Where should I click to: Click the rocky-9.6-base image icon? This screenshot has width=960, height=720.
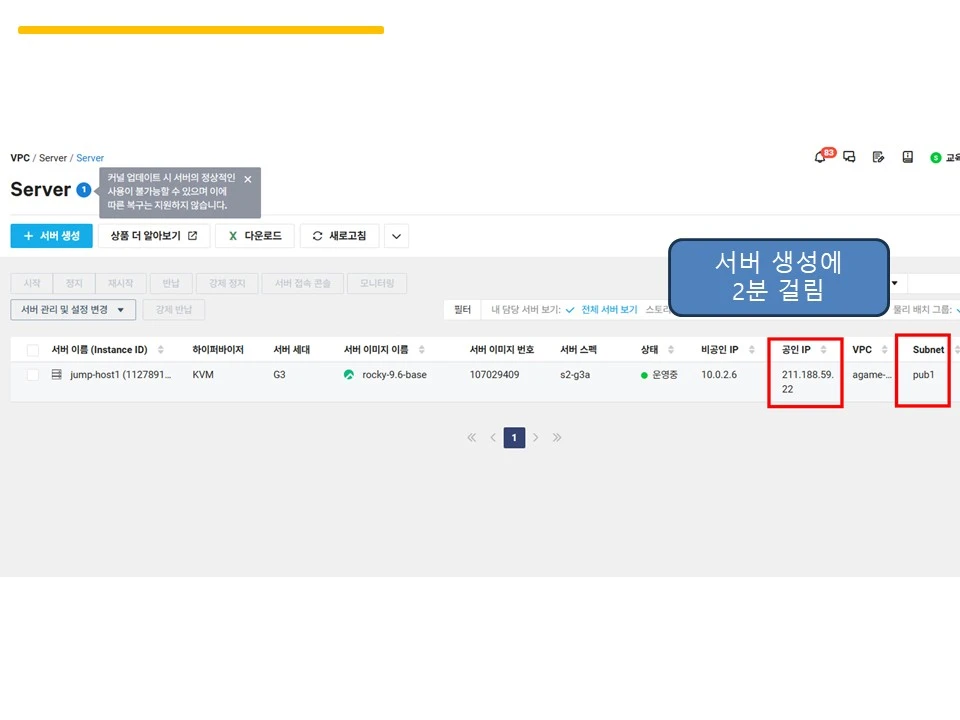[349, 375]
